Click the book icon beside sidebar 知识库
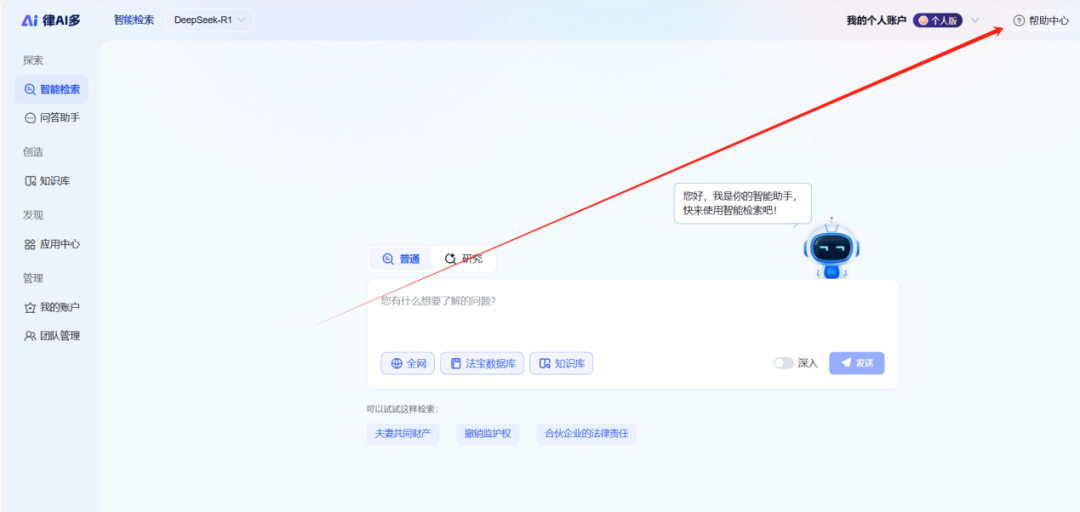The image size is (1080, 512). 30,181
